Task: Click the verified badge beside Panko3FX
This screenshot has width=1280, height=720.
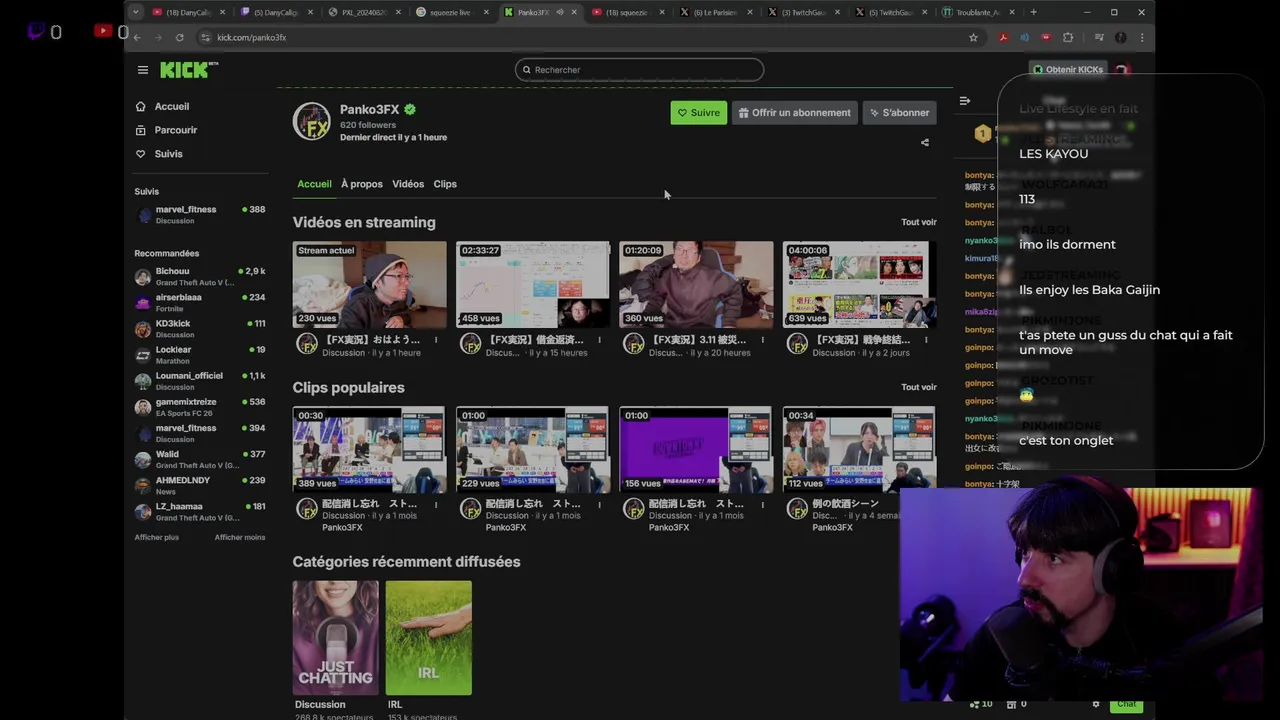Action: [410, 110]
